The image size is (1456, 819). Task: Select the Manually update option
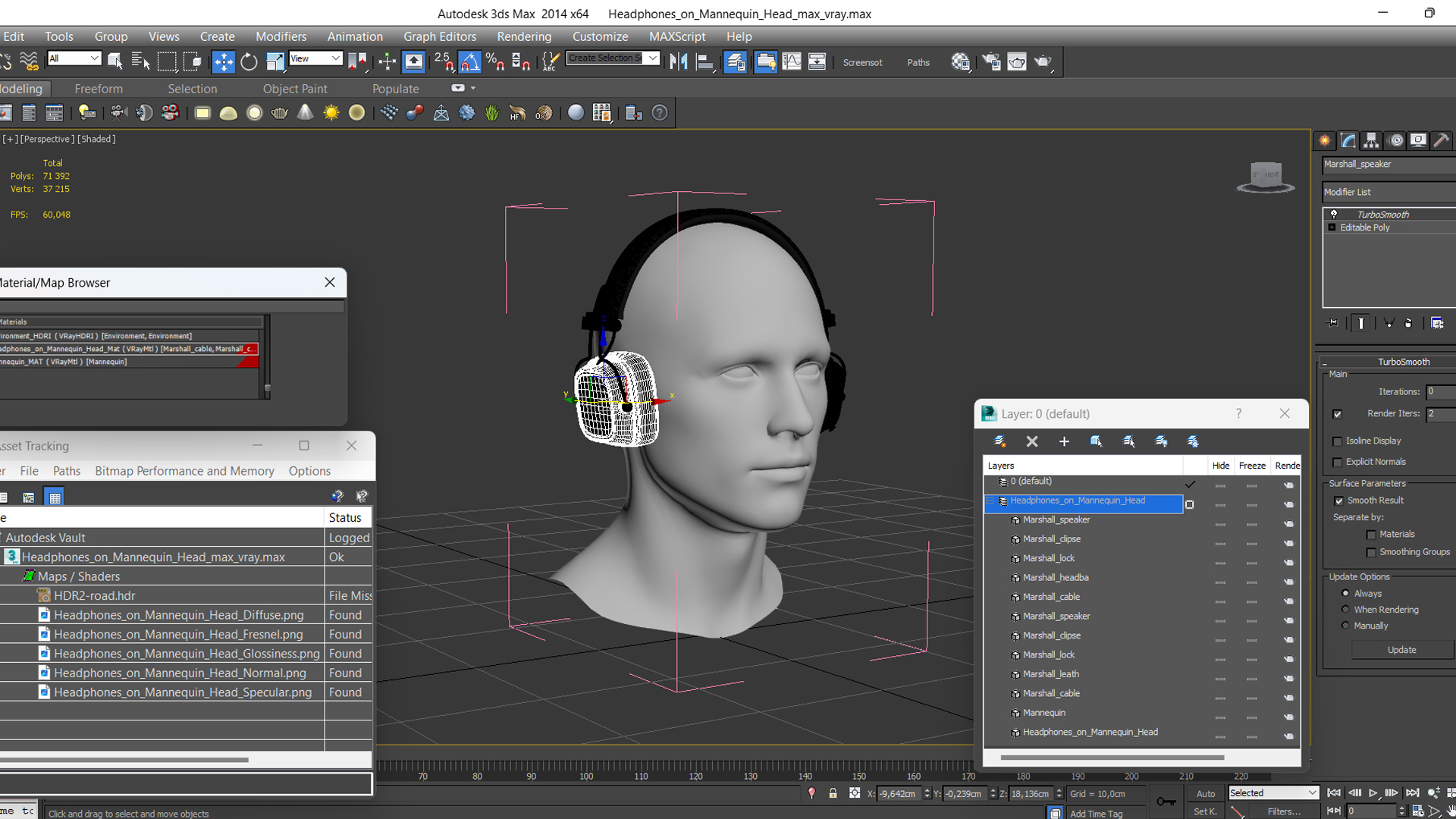(x=1345, y=626)
